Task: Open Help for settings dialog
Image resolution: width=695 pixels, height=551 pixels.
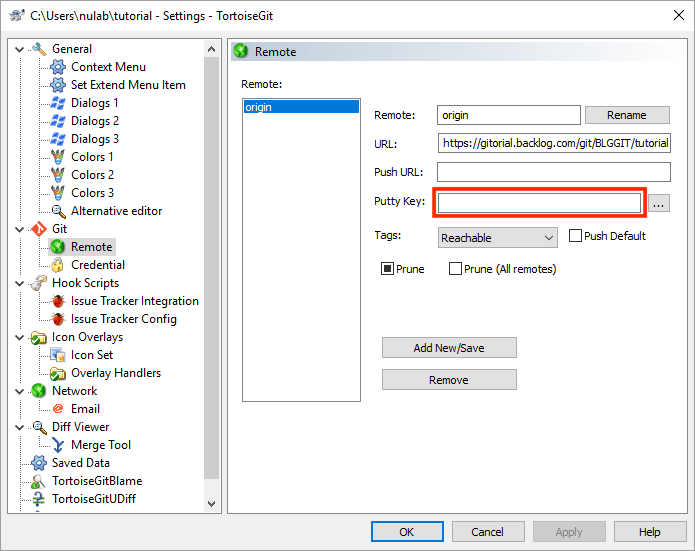Action: (650, 531)
